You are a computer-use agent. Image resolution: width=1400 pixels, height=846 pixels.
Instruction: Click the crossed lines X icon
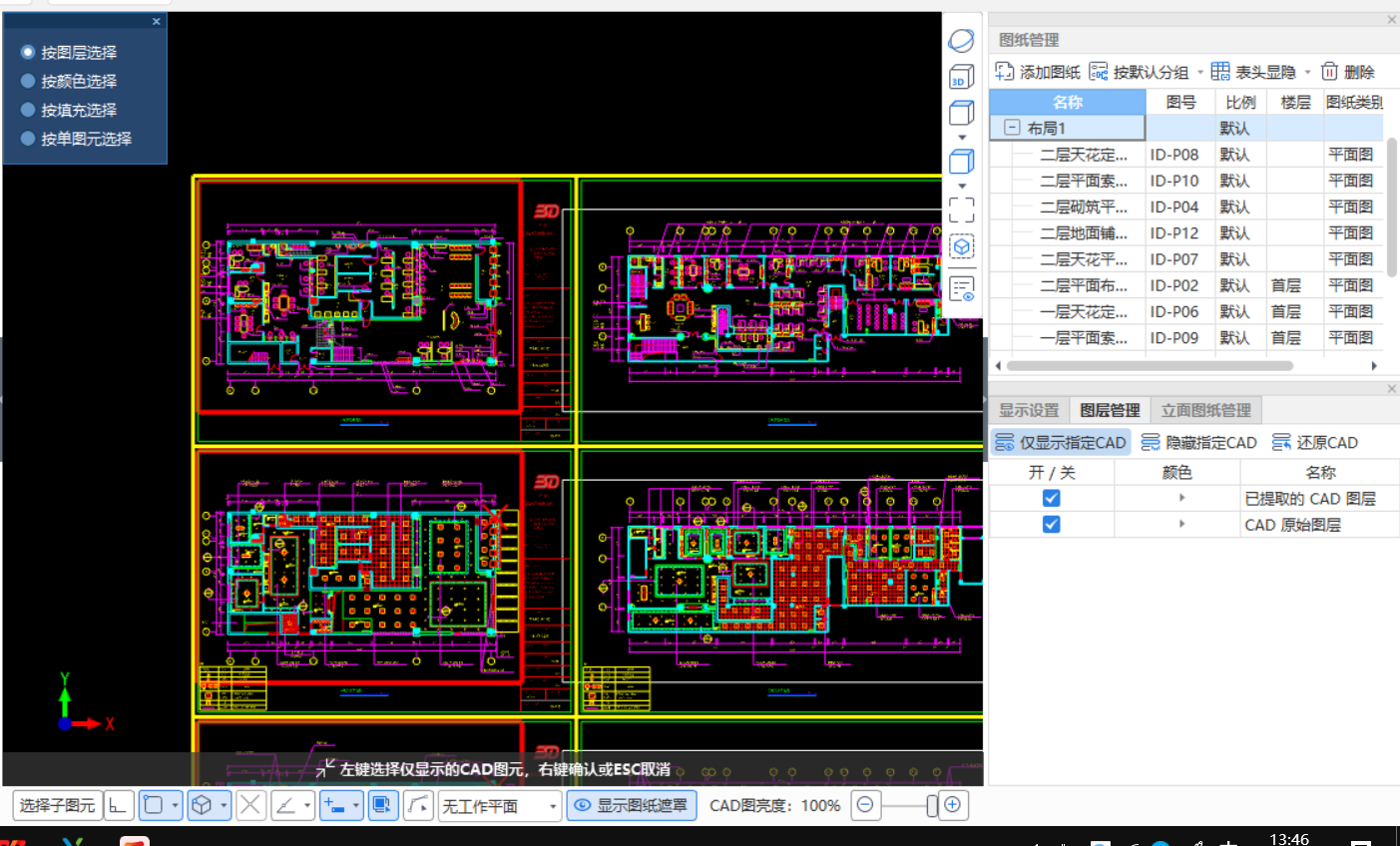pos(251,805)
